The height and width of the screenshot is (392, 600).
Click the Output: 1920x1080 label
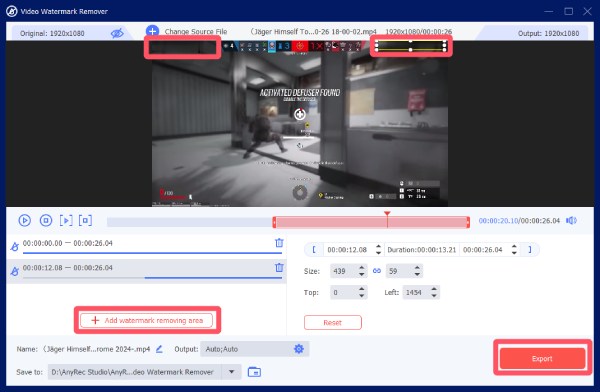548,33
